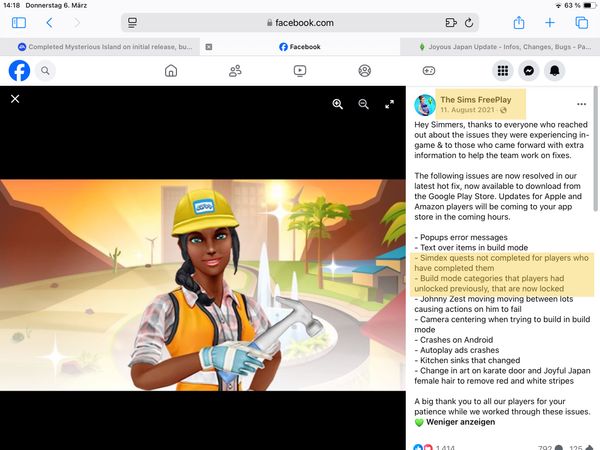The width and height of the screenshot is (600, 450).
Task: Switch to the Joyous Japan Update tab
Action: point(500,46)
